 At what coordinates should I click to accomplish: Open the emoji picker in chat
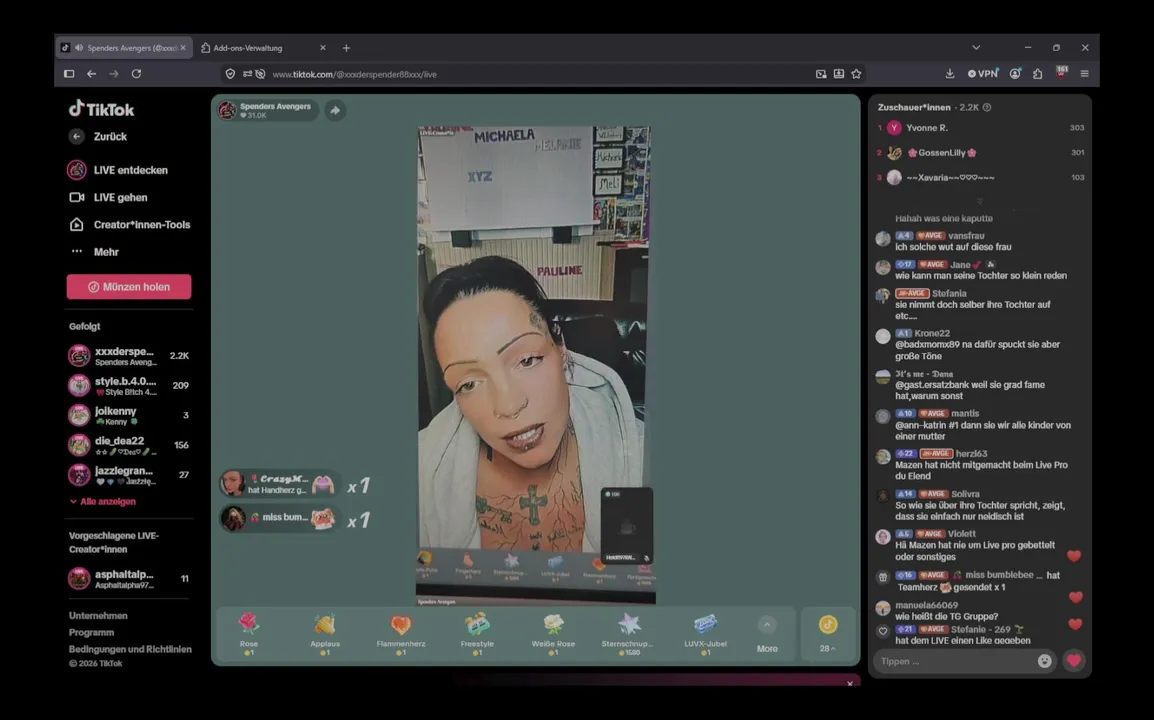point(1044,661)
